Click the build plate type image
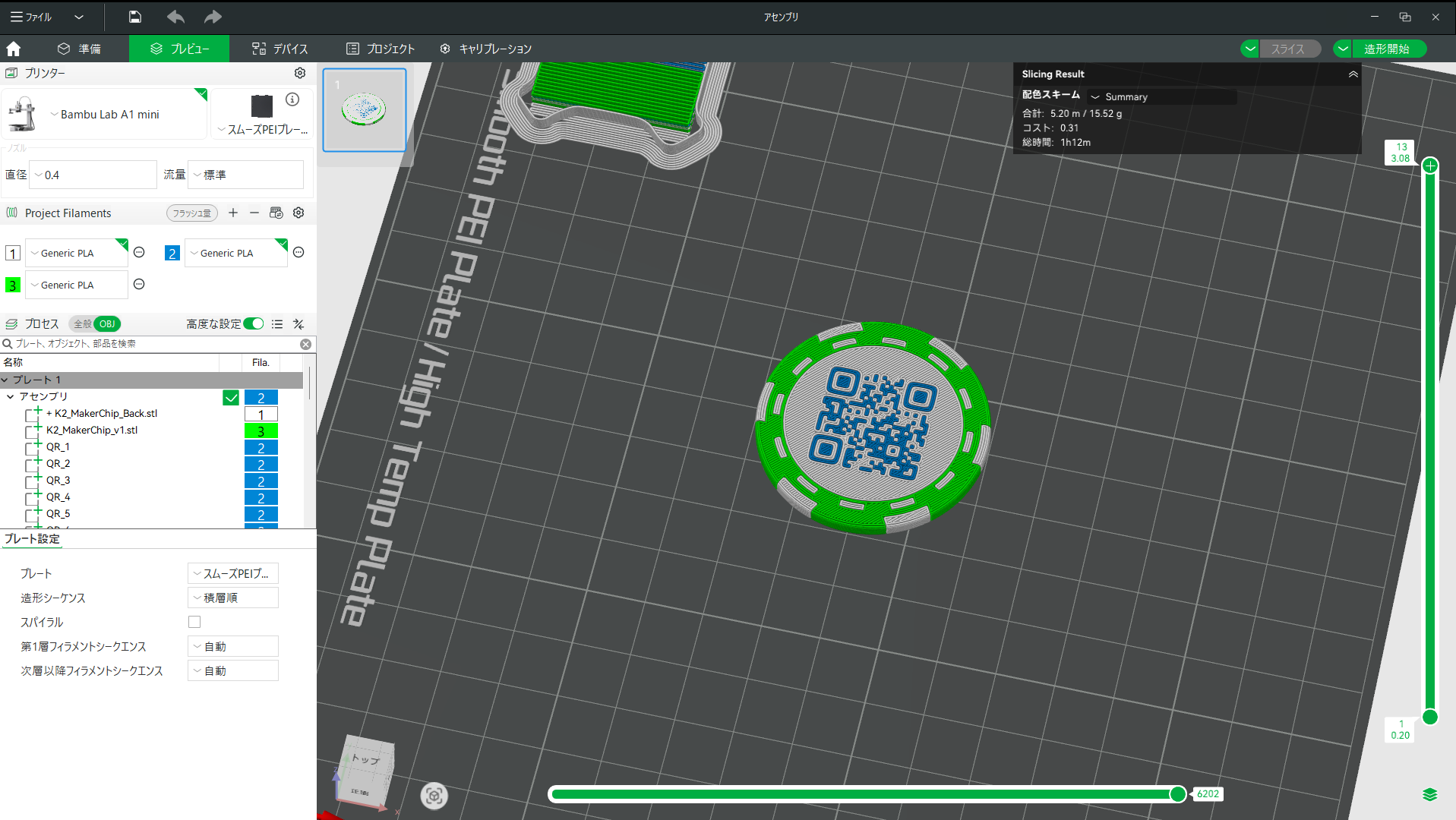Viewport: 1456px width, 820px height. coord(262,106)
